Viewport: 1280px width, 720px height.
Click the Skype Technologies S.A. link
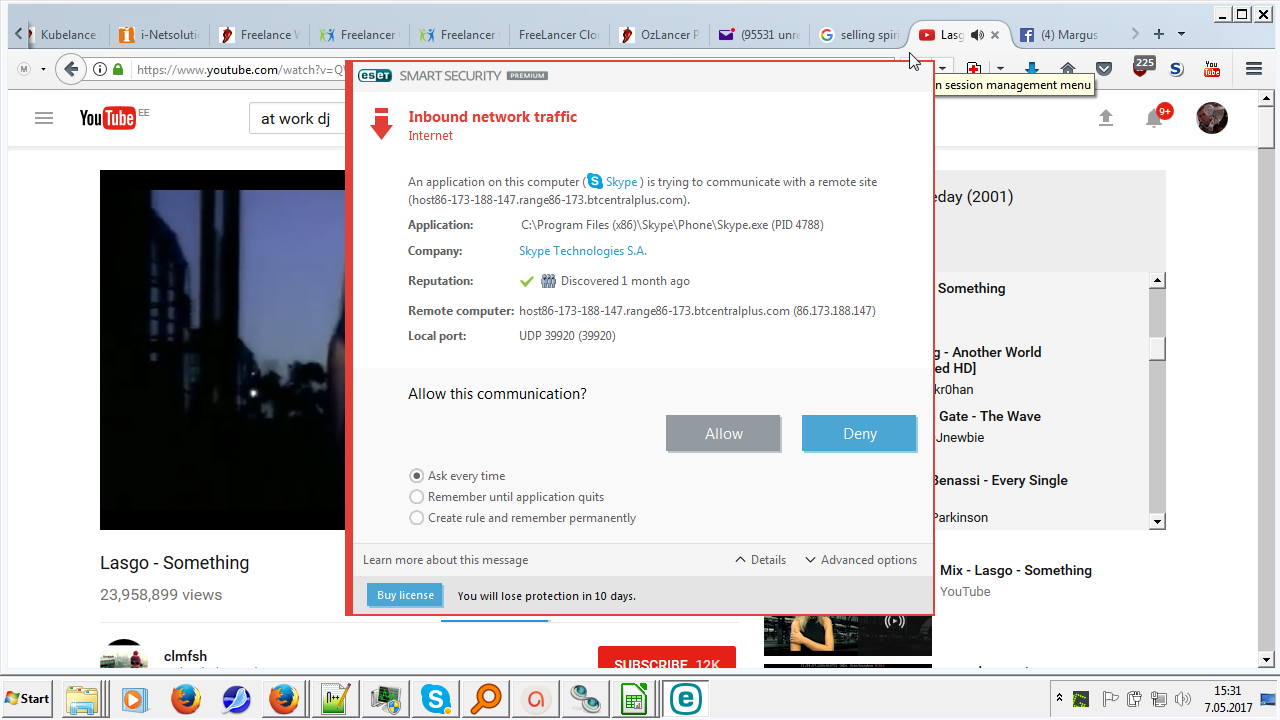[x=583, y=251]
